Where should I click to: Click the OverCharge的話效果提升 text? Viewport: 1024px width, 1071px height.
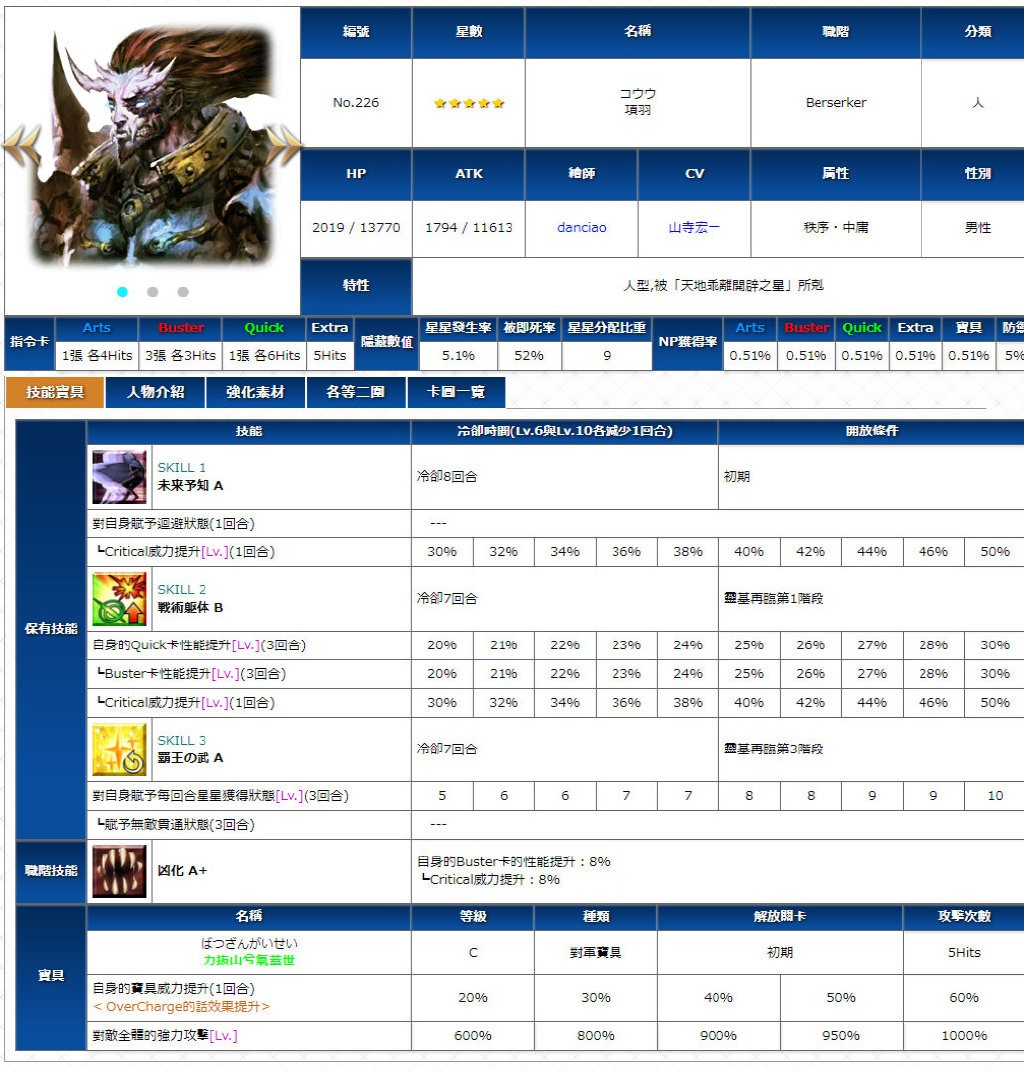pos(181,1007)
